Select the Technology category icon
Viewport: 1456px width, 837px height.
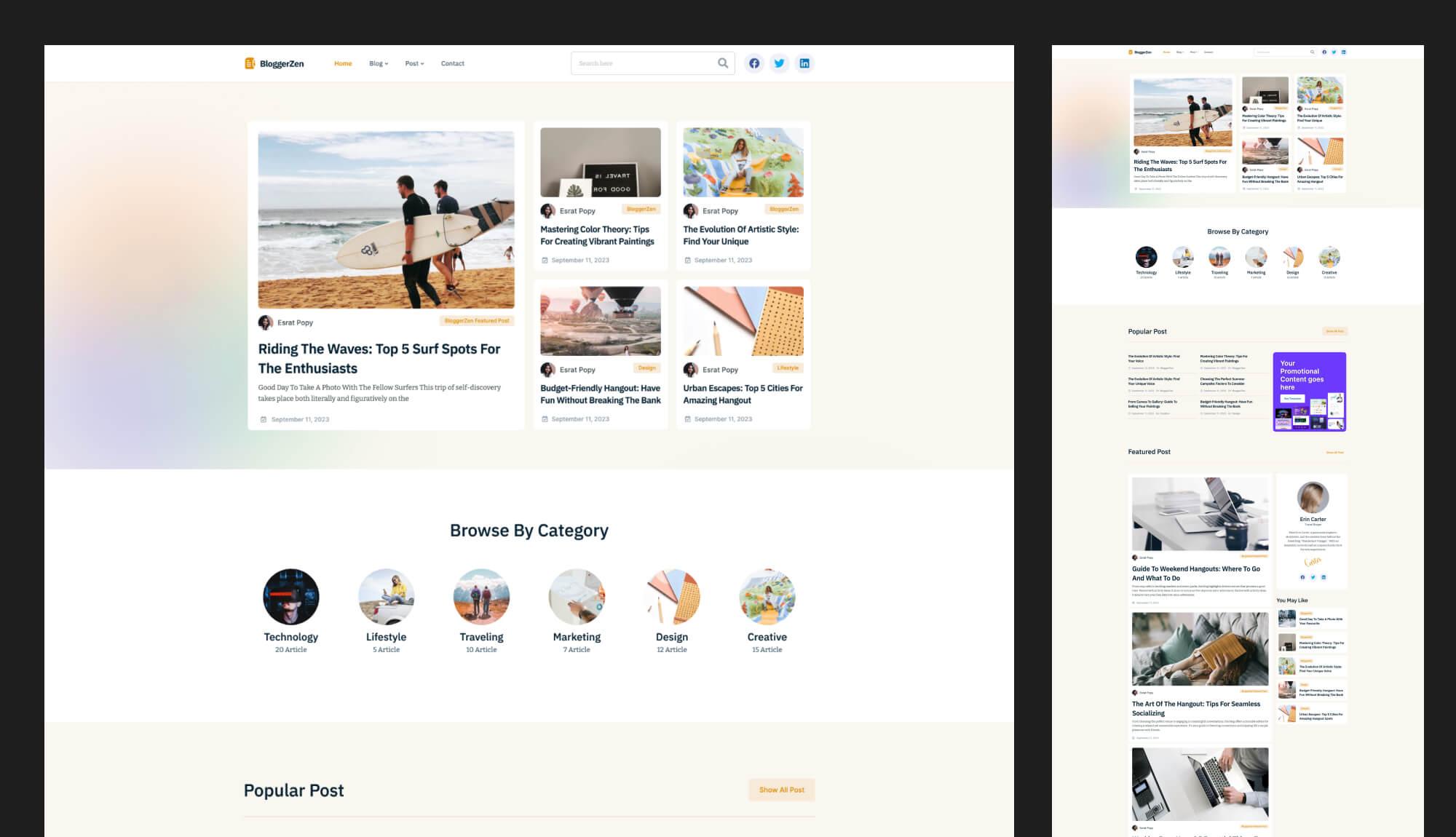coord(290,596)
